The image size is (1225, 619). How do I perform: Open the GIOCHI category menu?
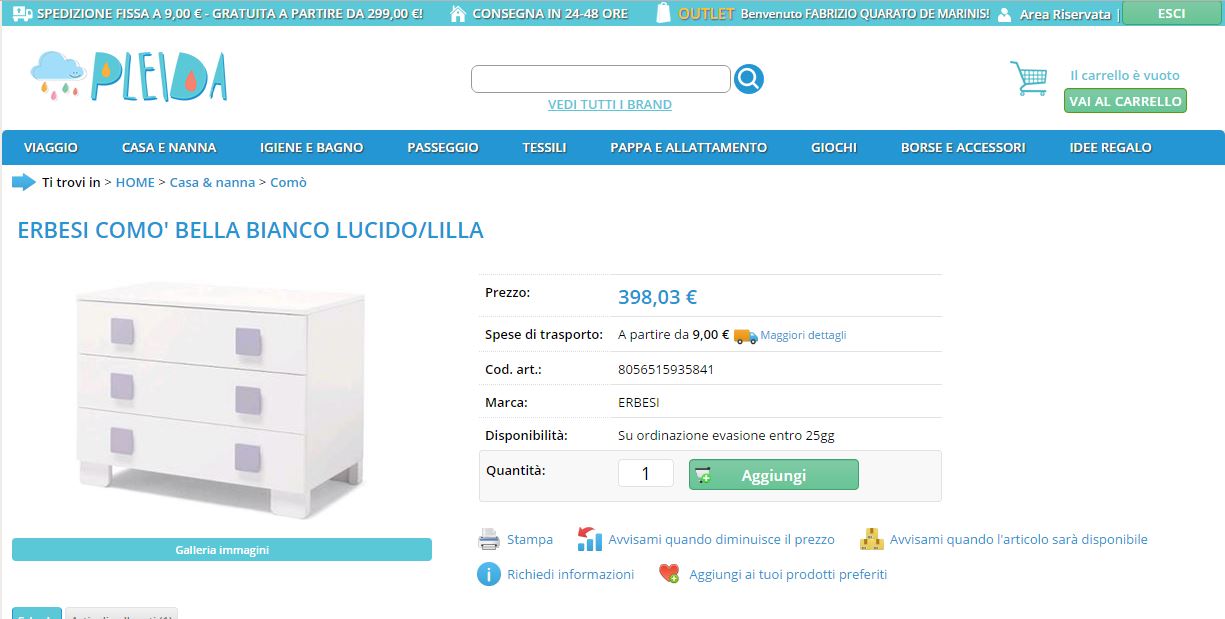point(834,147)
